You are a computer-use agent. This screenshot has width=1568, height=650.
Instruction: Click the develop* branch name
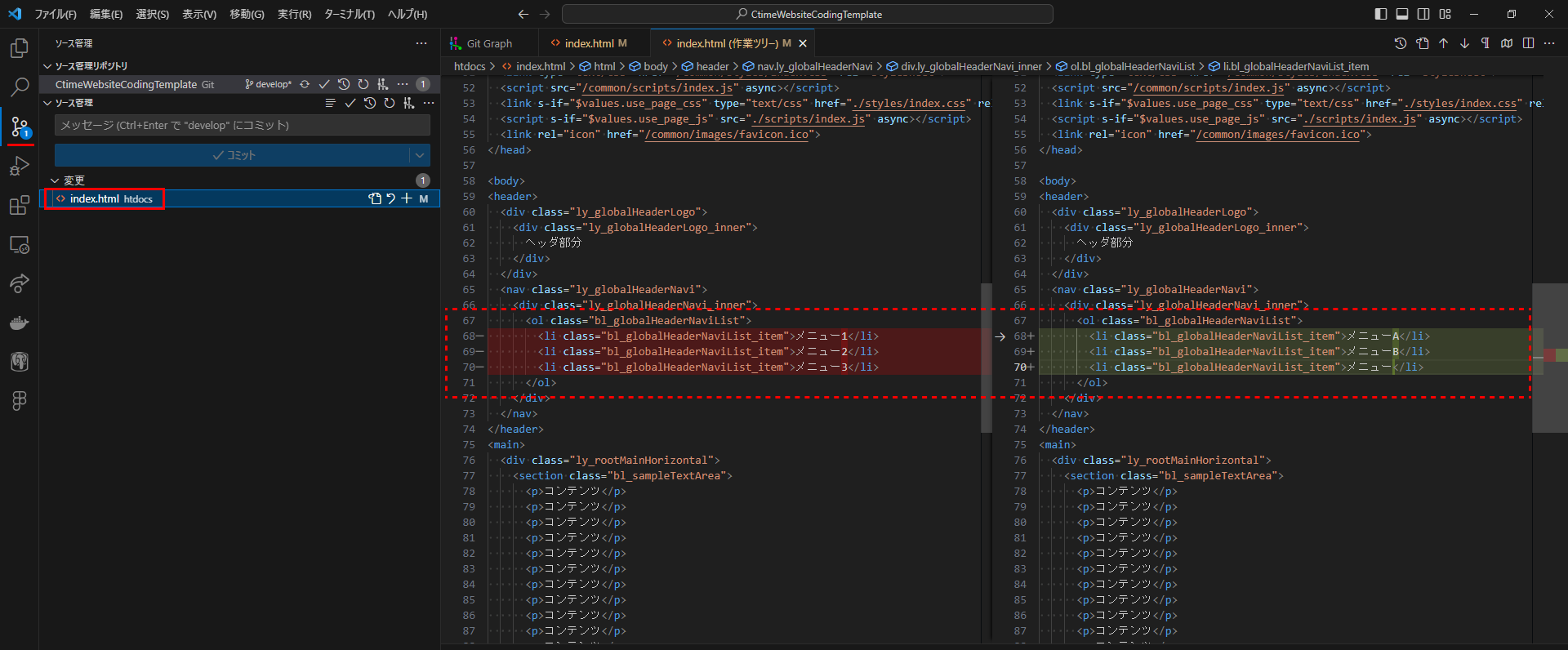(269, 84)
